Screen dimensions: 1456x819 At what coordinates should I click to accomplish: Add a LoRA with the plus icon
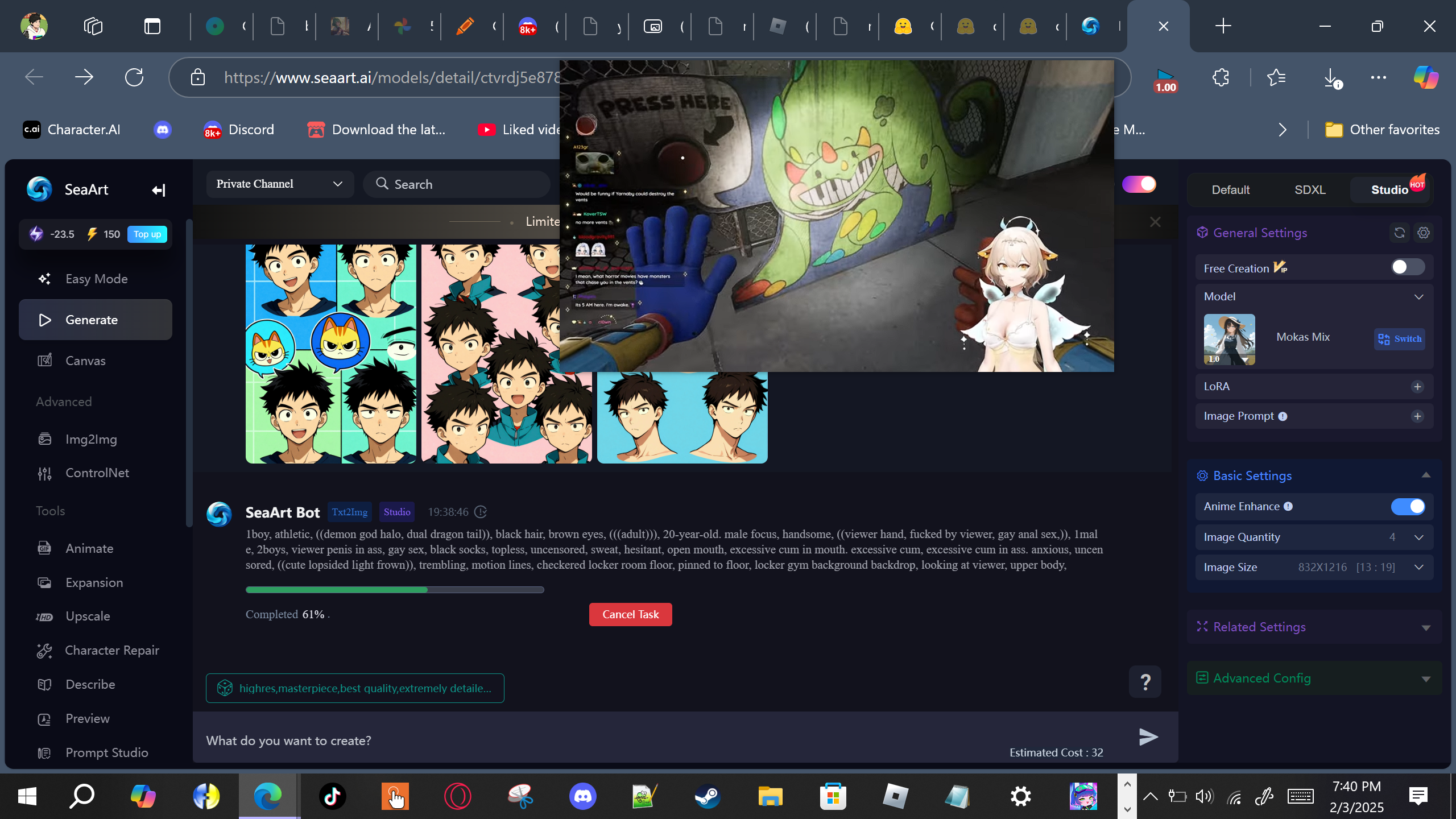1417,387
